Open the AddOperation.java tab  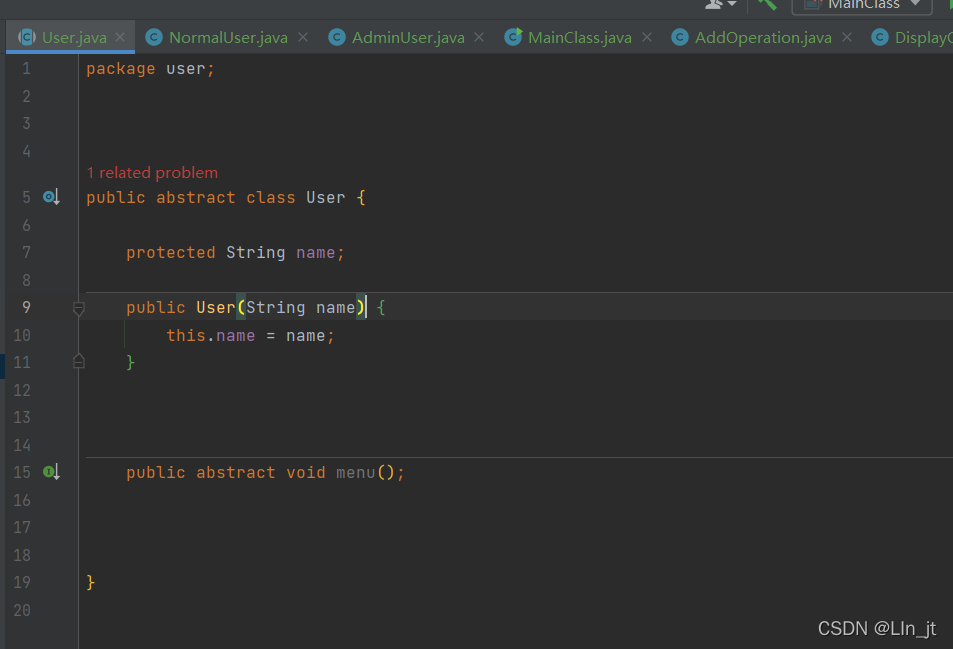tap(763, 38)
